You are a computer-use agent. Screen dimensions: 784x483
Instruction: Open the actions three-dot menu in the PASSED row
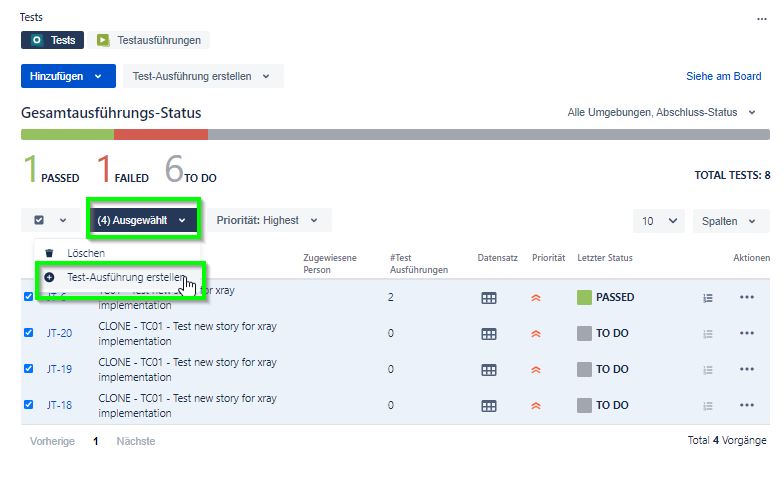[x=746, y=297]
